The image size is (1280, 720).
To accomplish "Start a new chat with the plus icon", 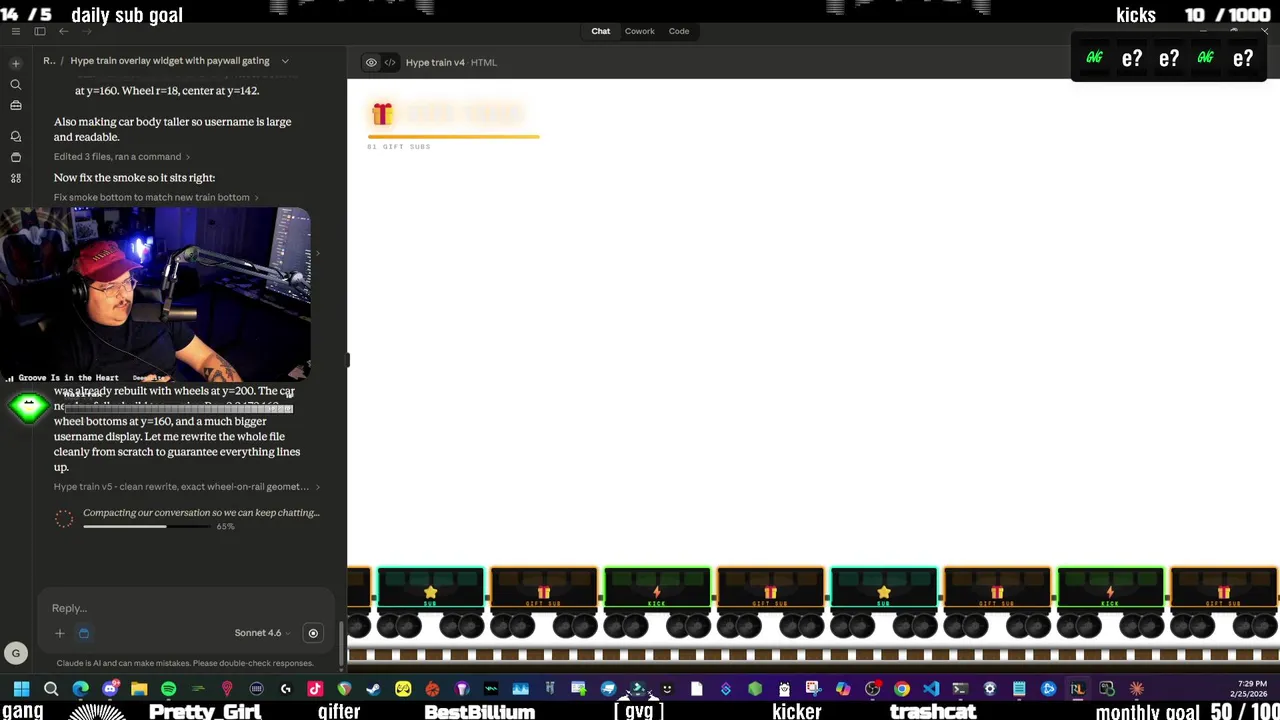I will (15, 63).
